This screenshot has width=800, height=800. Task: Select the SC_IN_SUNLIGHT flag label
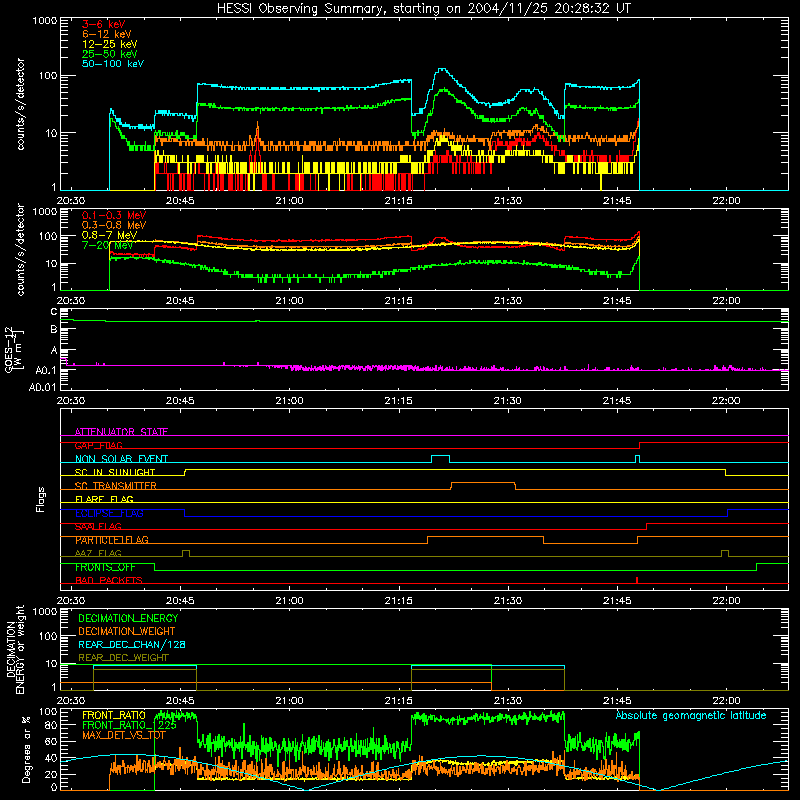(x=115, y=472)
